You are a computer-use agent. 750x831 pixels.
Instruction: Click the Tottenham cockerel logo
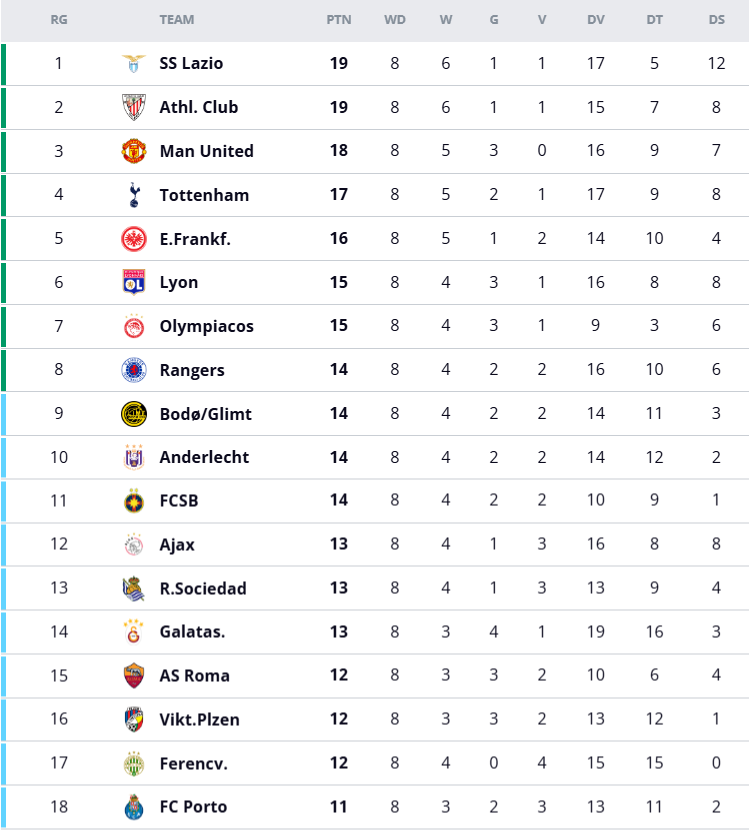click(133, 195)
